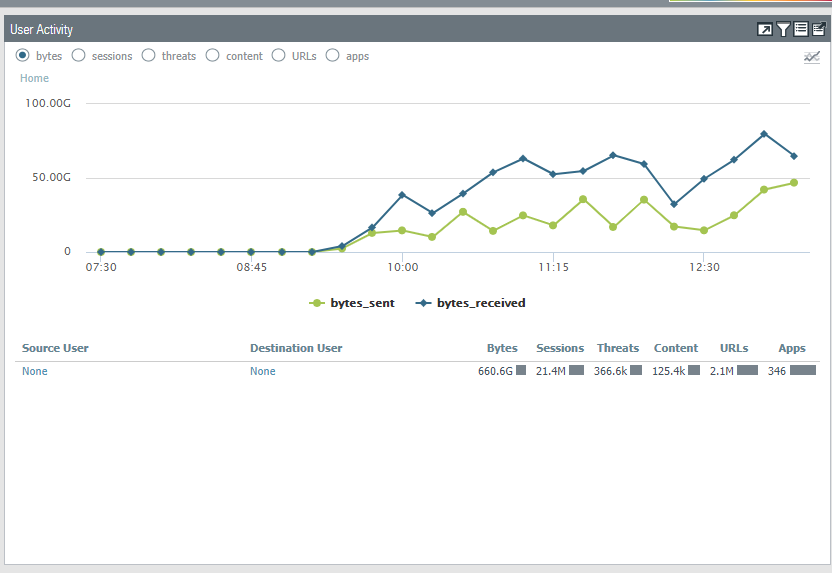Select the sessions radio button
The height and width of the screenshot is (573, 832).
[78, 56]
